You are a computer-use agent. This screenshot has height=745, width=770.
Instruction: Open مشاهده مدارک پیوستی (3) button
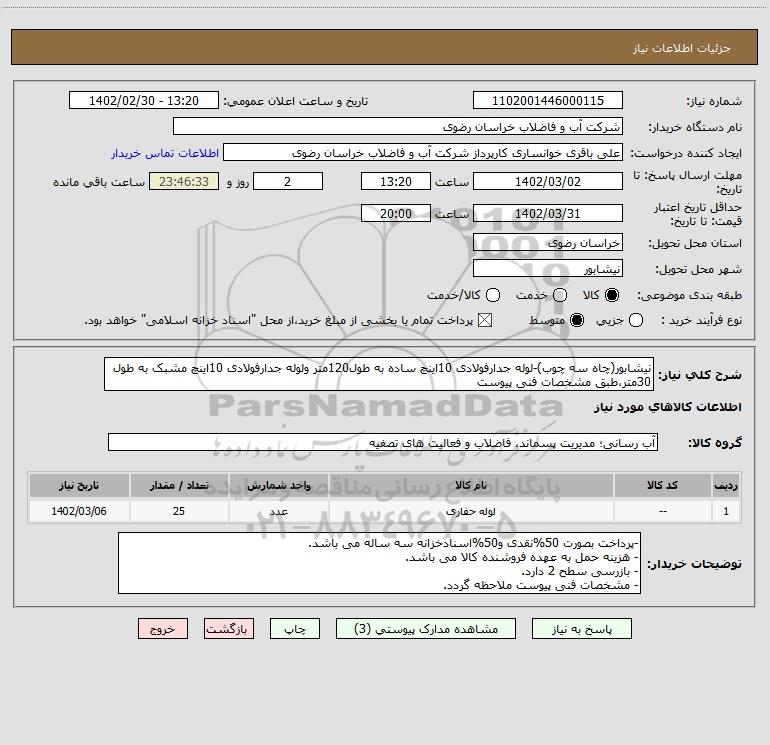pyautogui.click(x=426, y=629)
